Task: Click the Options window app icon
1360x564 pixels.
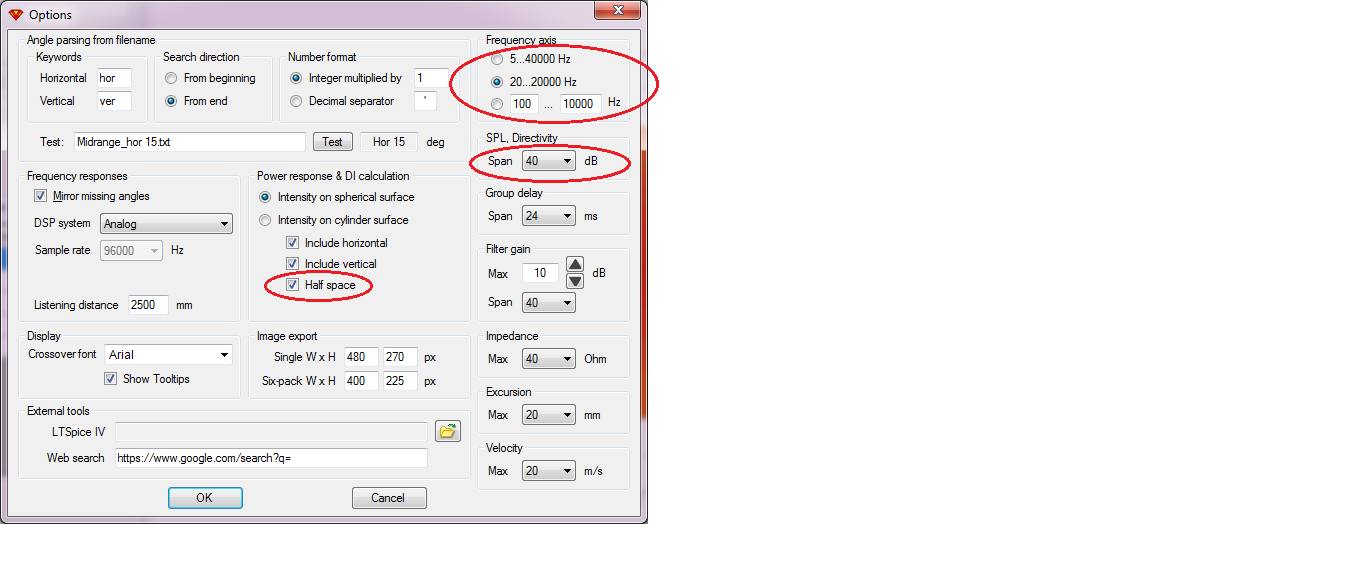Action: pos(14,14)
